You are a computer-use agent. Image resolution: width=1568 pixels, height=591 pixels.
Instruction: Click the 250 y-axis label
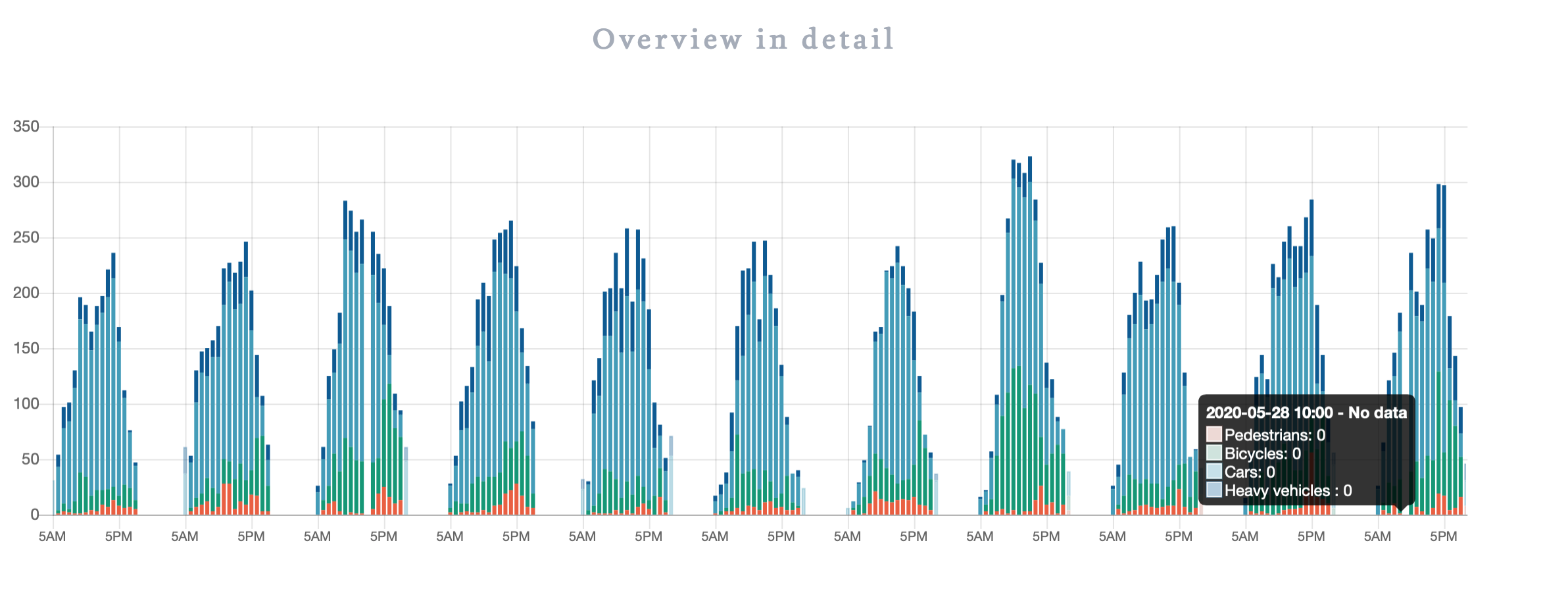click(26, 238)
